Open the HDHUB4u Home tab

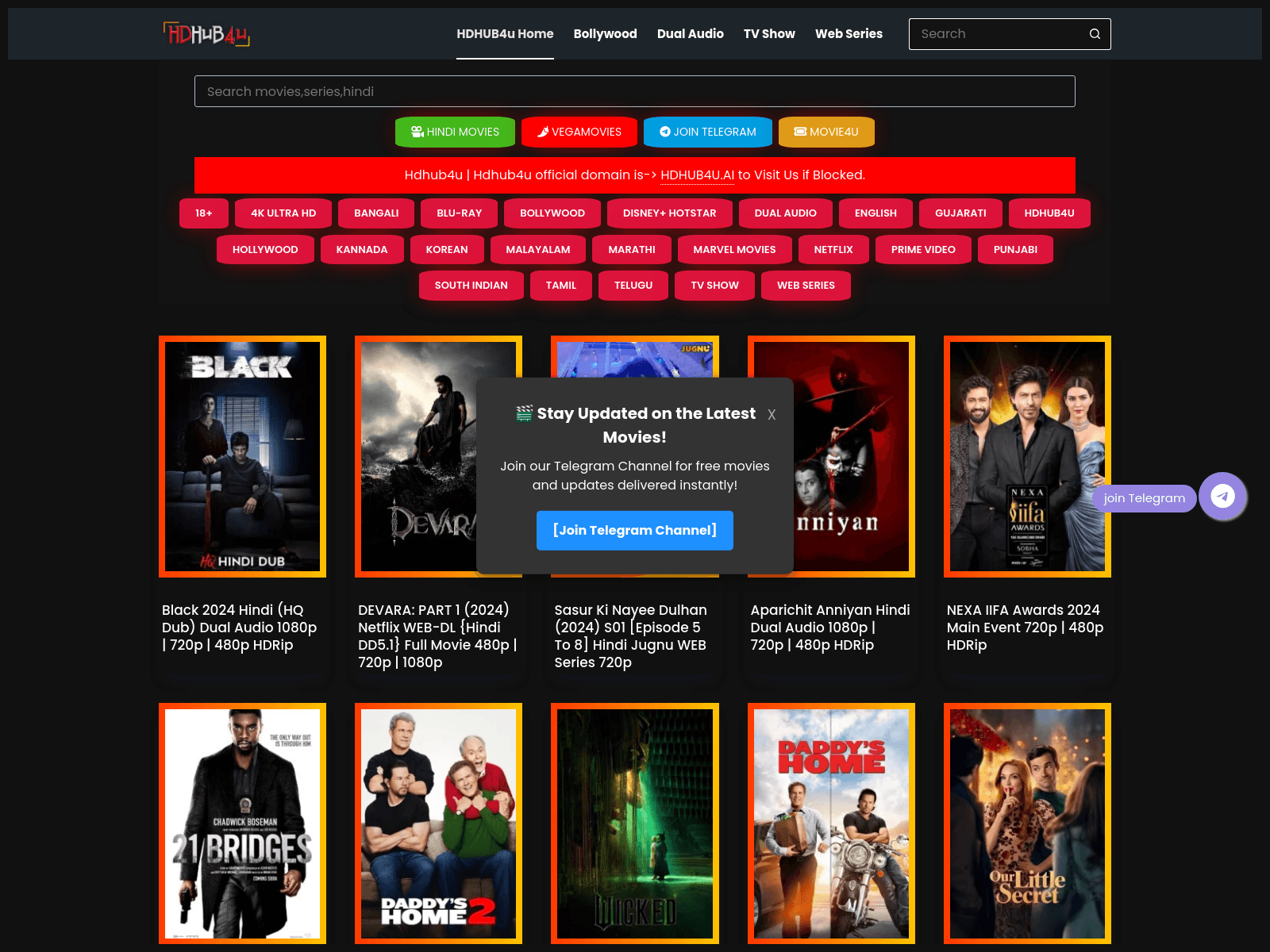click(x=505, y=34)
